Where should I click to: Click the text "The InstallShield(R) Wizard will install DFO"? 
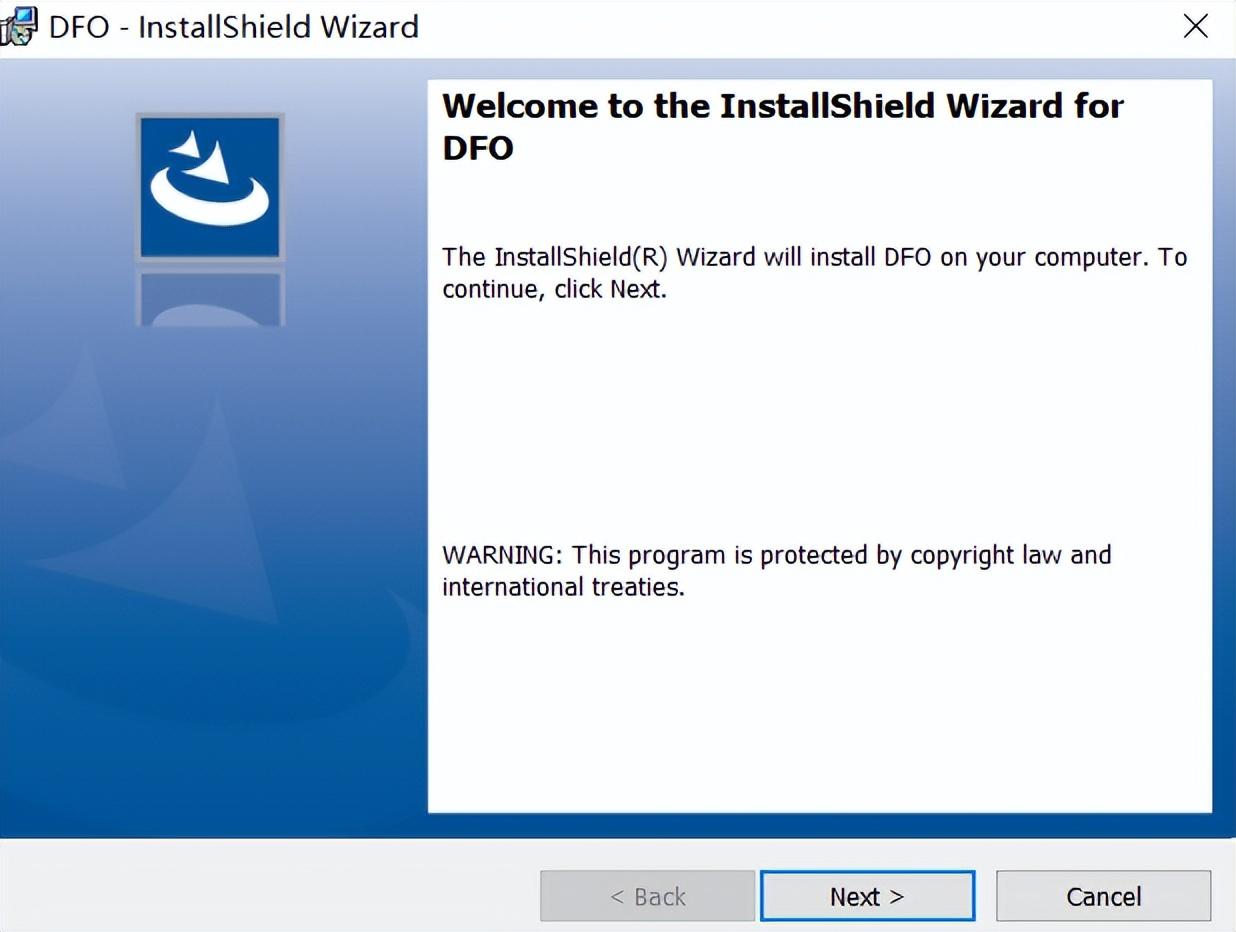687,257
